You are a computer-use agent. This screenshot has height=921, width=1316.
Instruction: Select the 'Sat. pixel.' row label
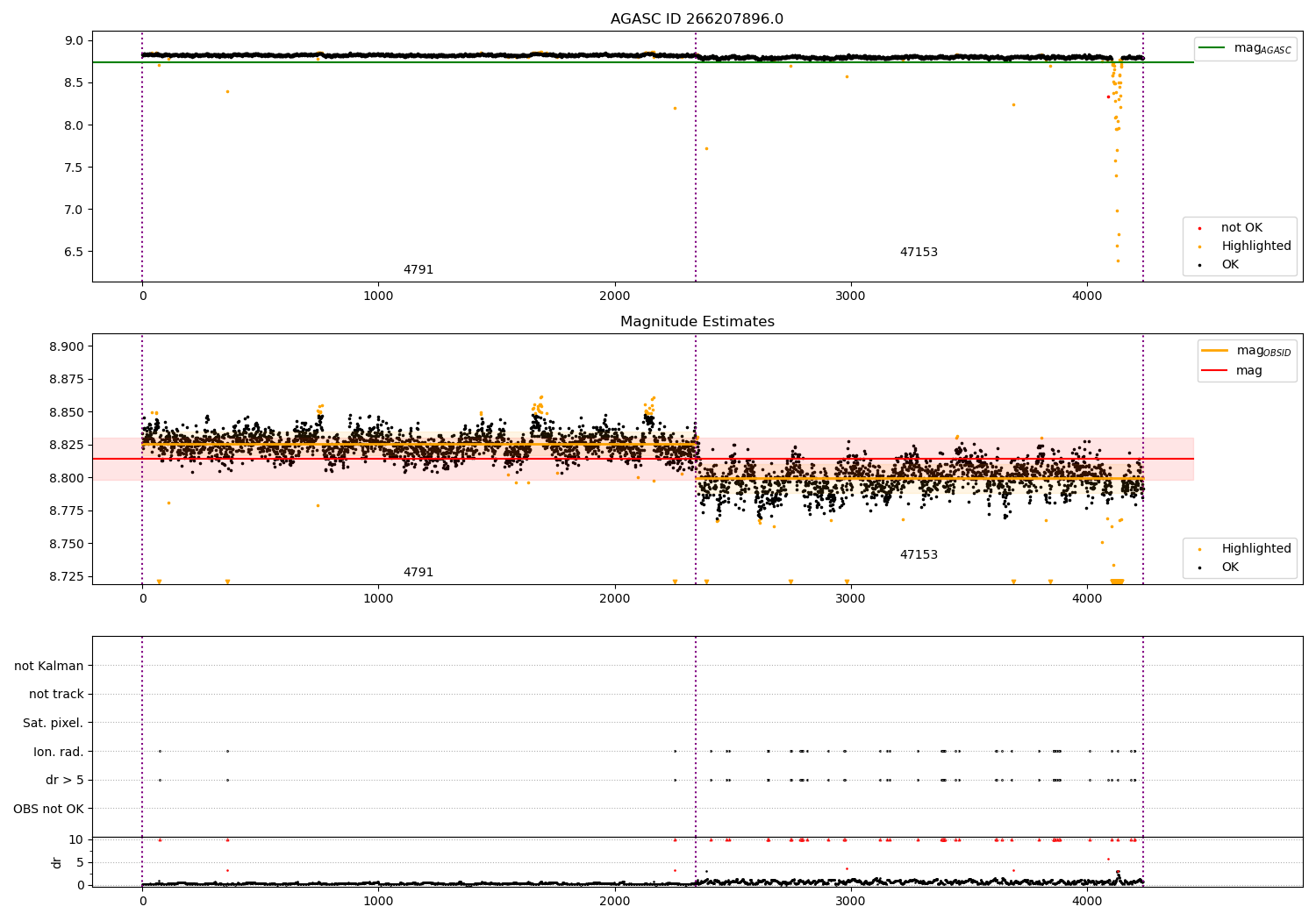coord(53,724)
